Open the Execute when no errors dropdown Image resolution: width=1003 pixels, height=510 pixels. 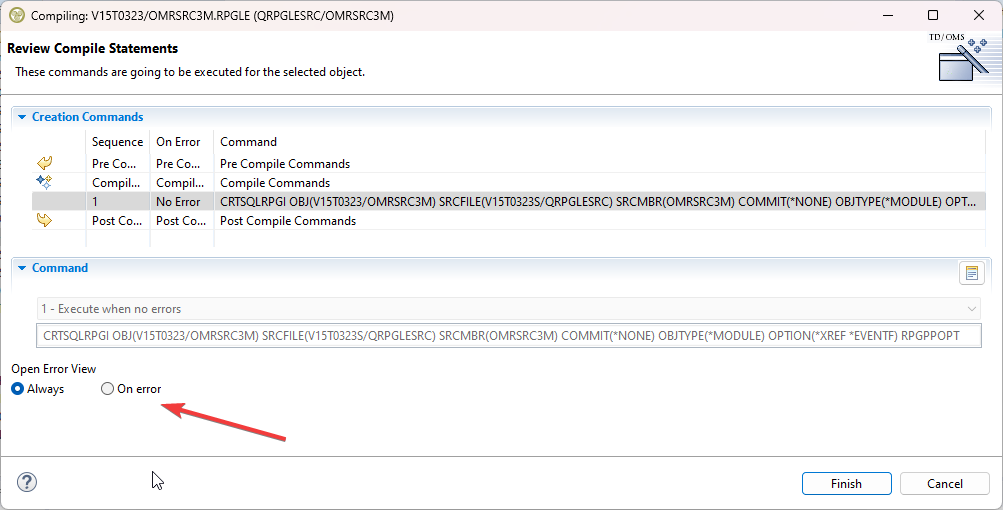click(x=508, y=309)
